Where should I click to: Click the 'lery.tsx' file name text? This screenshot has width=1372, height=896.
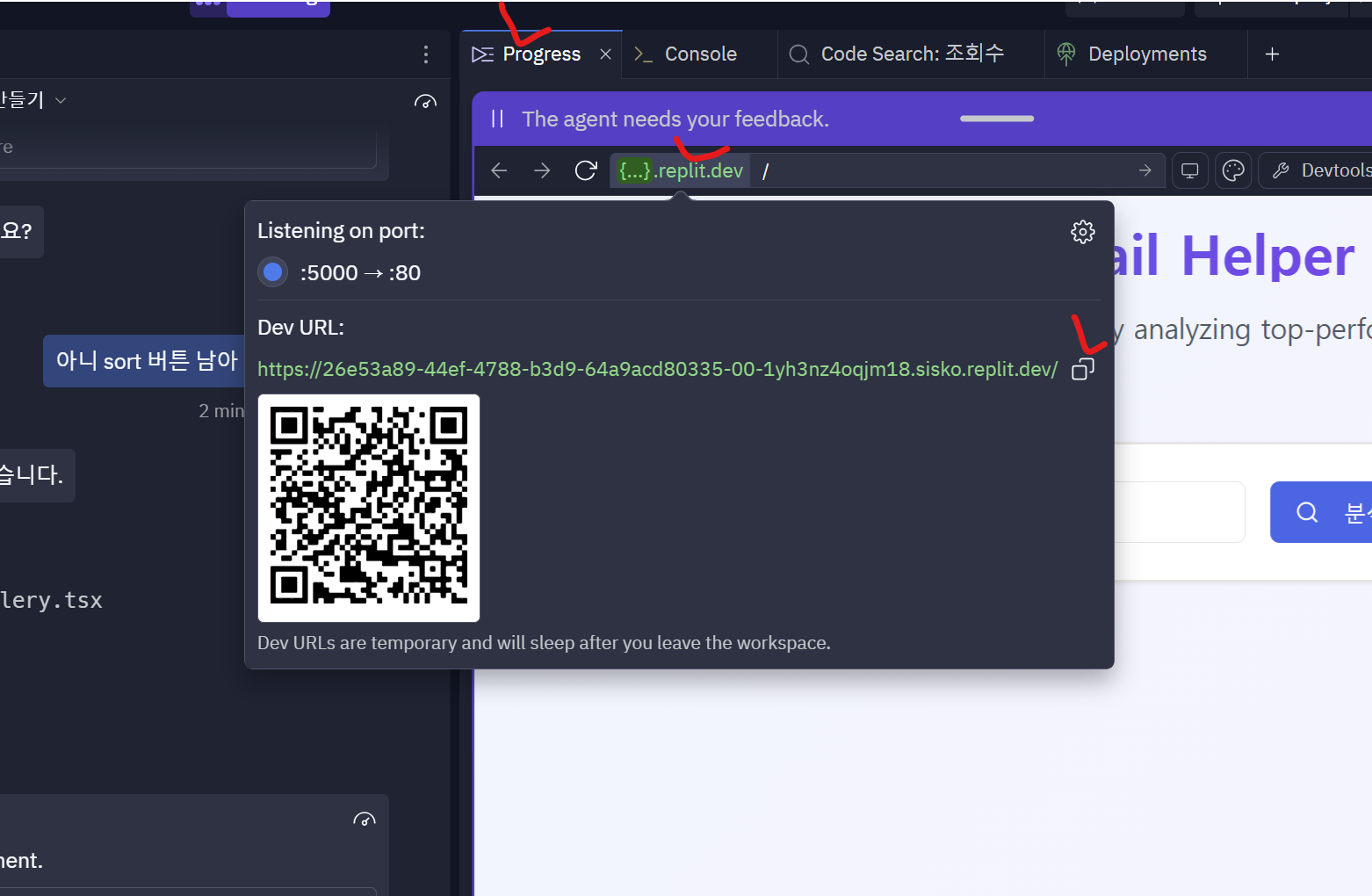[x=51, y=601]
